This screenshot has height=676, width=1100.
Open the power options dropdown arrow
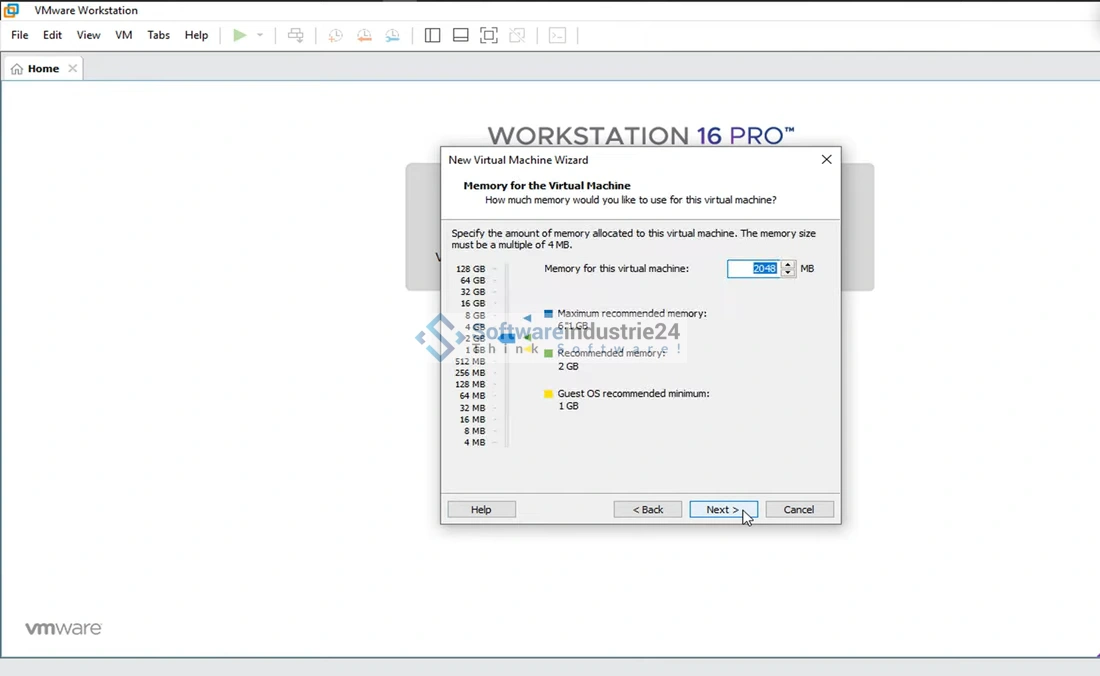pos(260,35)
